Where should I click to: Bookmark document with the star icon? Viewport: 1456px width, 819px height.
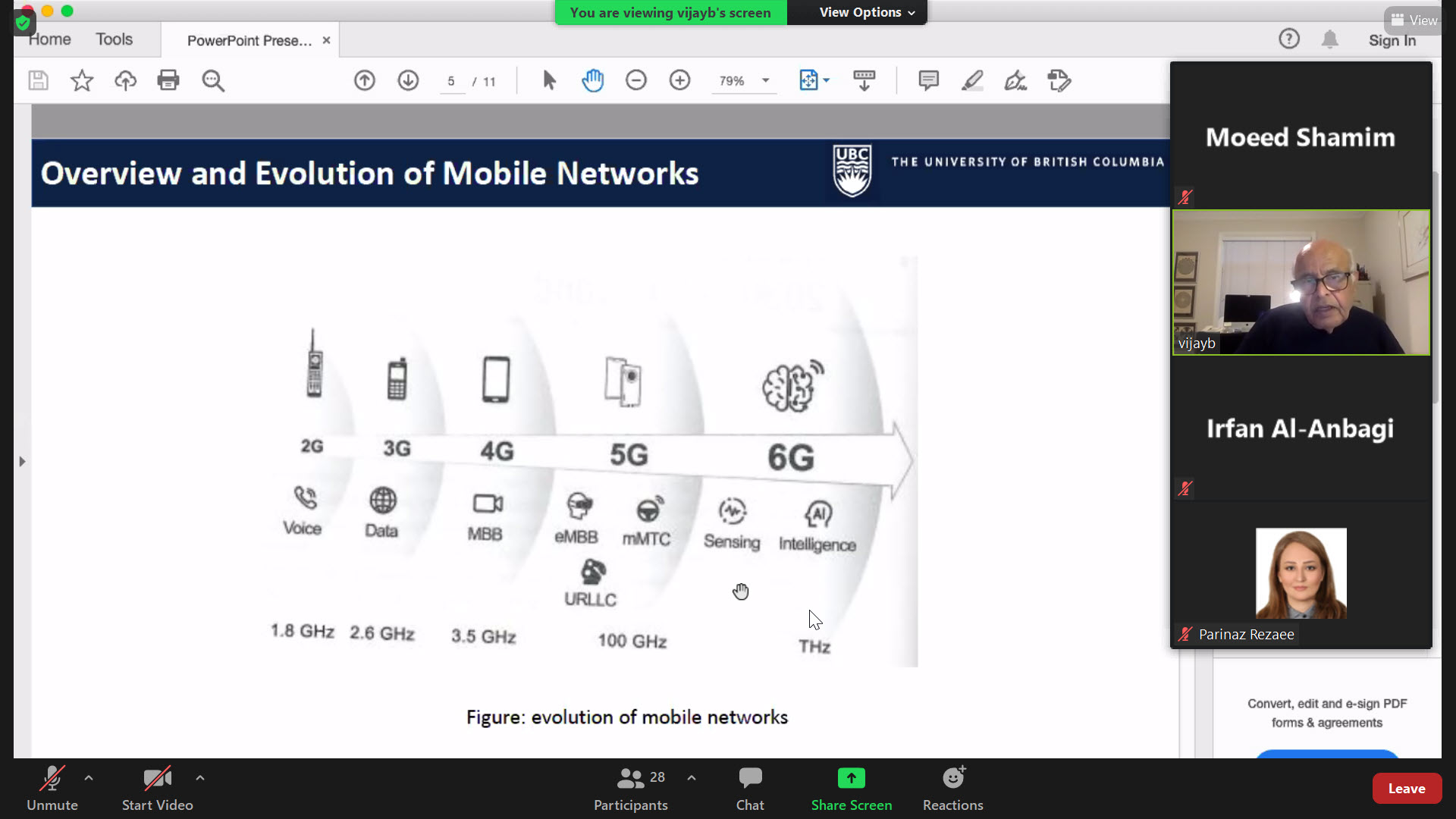[82, 80]
